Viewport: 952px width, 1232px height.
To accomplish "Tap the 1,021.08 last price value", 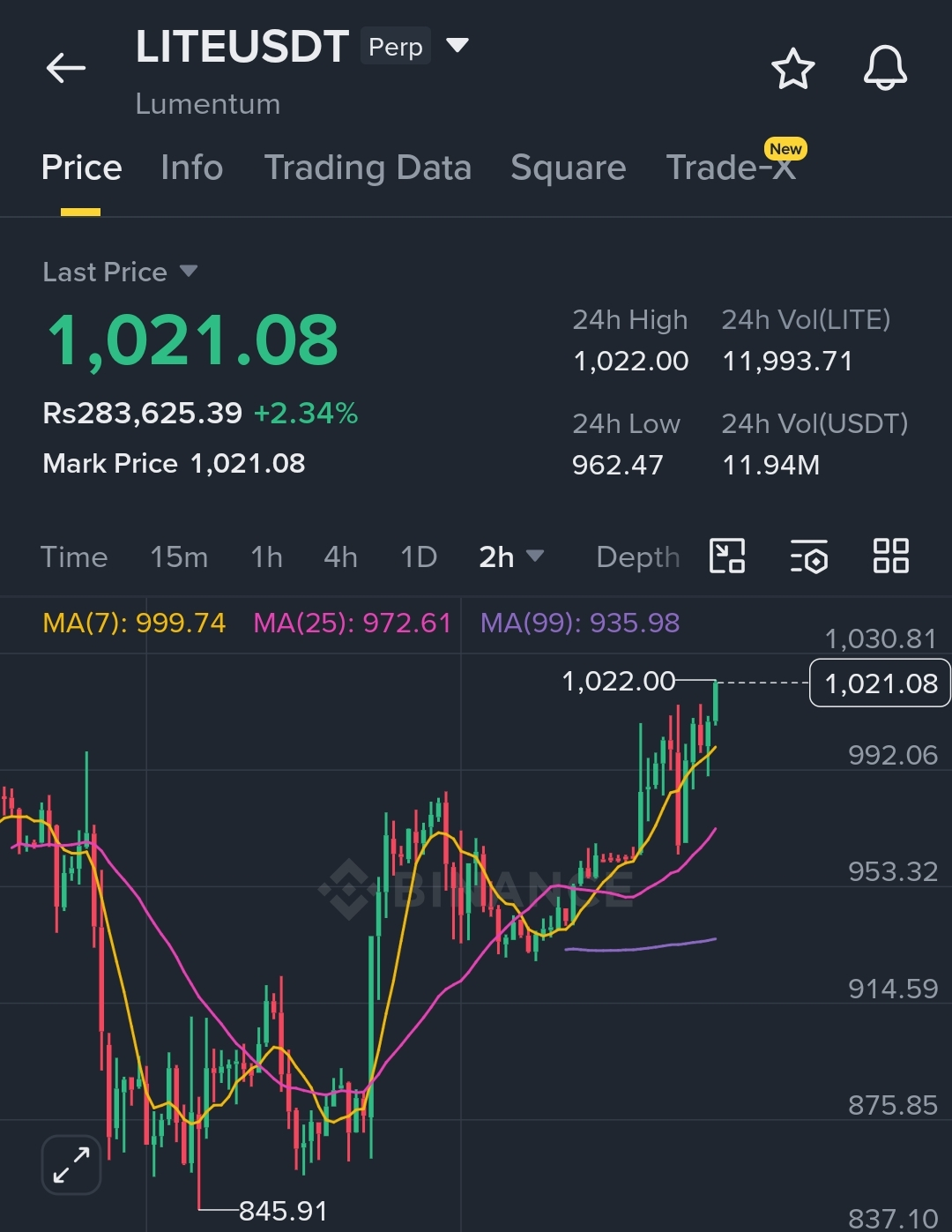I will [193, 340].
